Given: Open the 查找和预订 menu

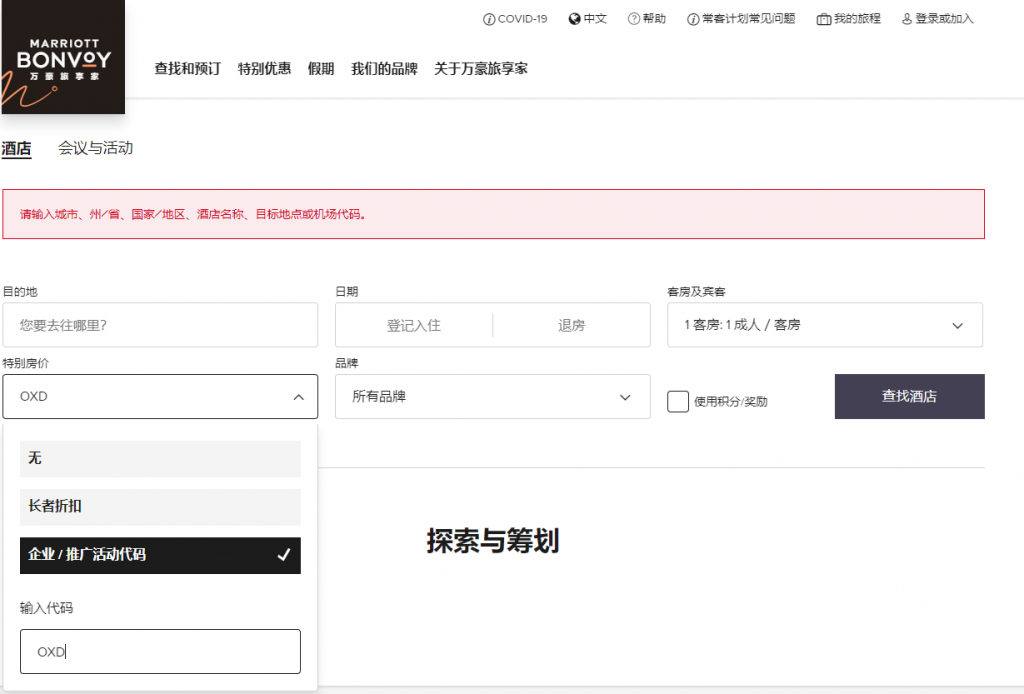Looking at the screenshot, I should tap(187, 69).
